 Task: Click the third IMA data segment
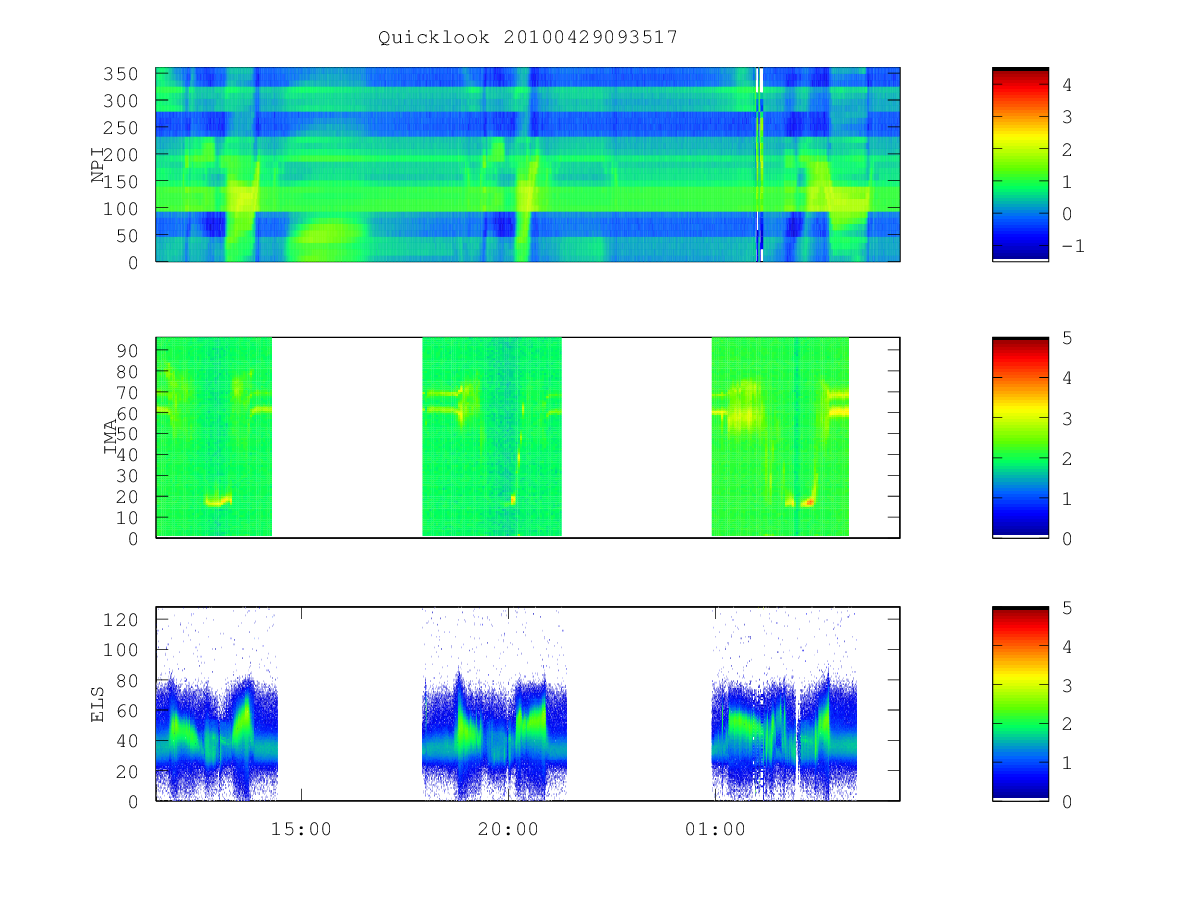pyautogui.click(x=780, y=437)
